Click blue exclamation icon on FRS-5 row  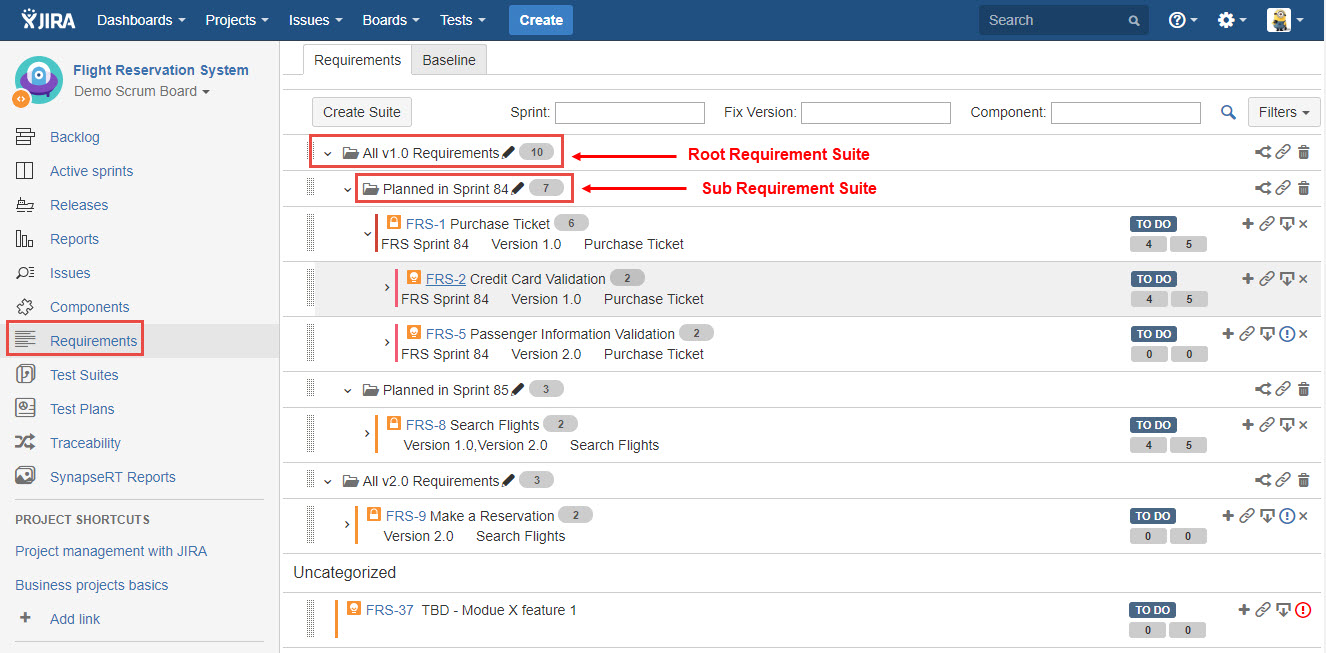coord(1287,334)
